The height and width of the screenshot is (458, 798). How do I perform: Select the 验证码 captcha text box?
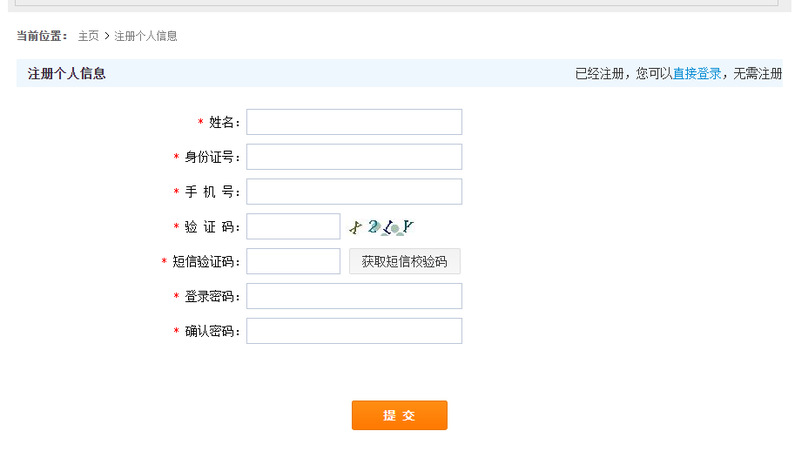tap(293, 227)
